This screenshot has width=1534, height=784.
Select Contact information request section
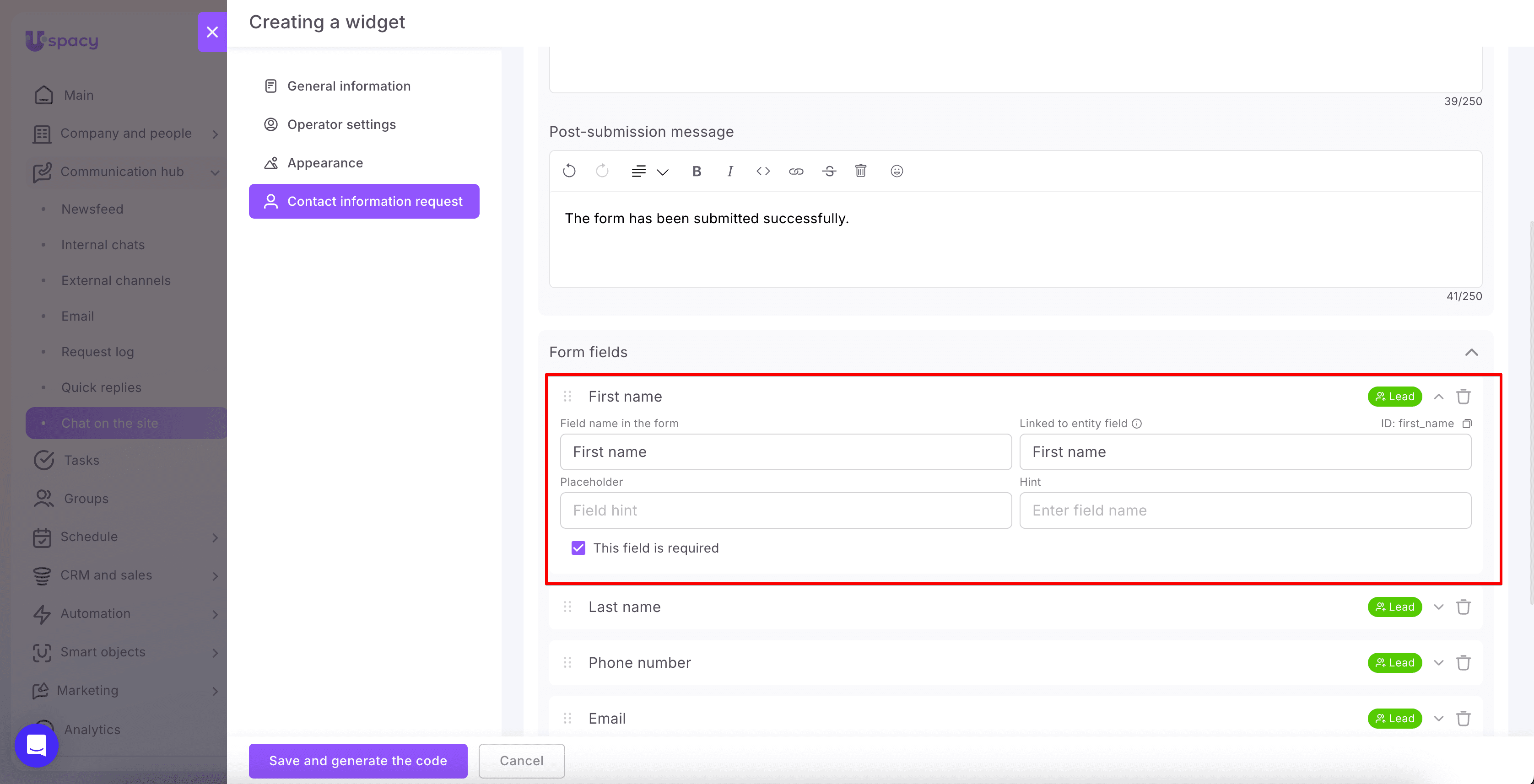364,201
